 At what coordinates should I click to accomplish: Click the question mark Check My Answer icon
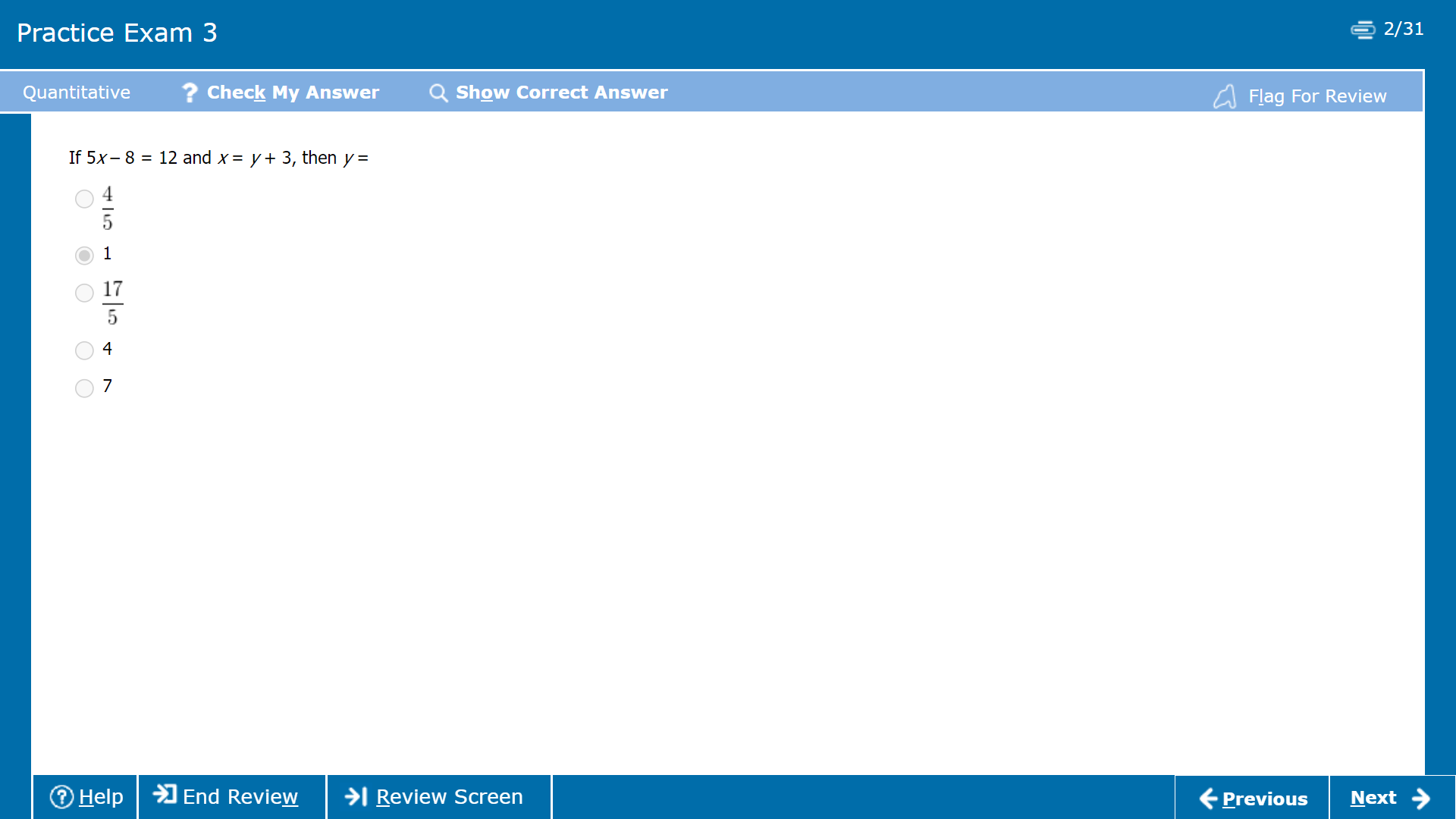tap(190, 93)
